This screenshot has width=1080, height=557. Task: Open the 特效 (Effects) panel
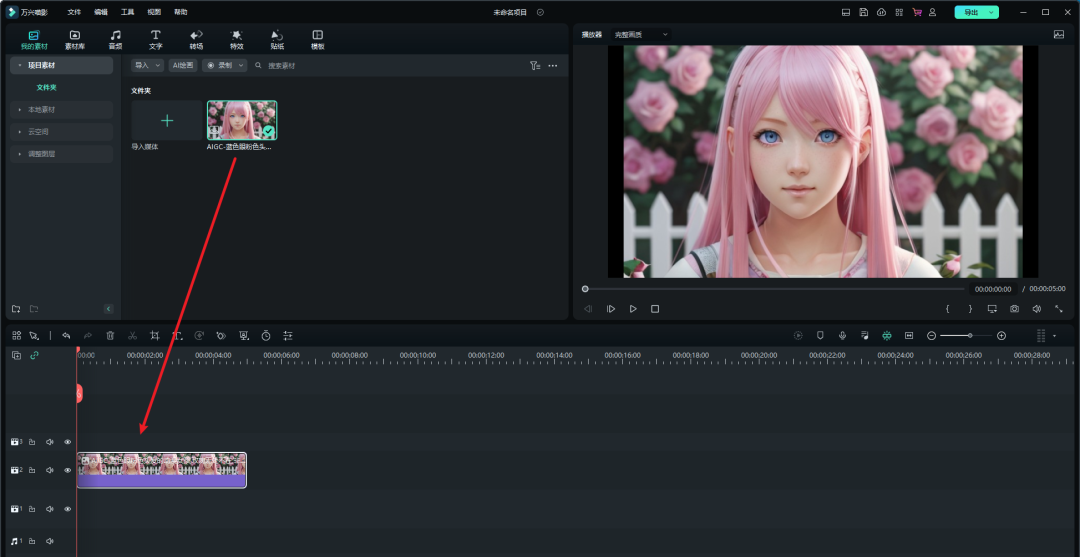coord(236,39)
